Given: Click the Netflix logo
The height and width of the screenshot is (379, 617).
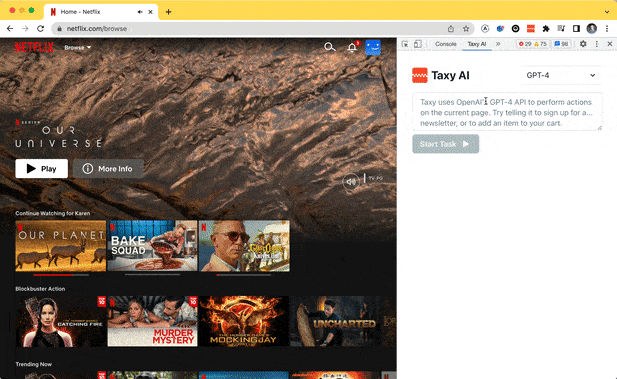Looking at the screenshot, I should (34, 47).
